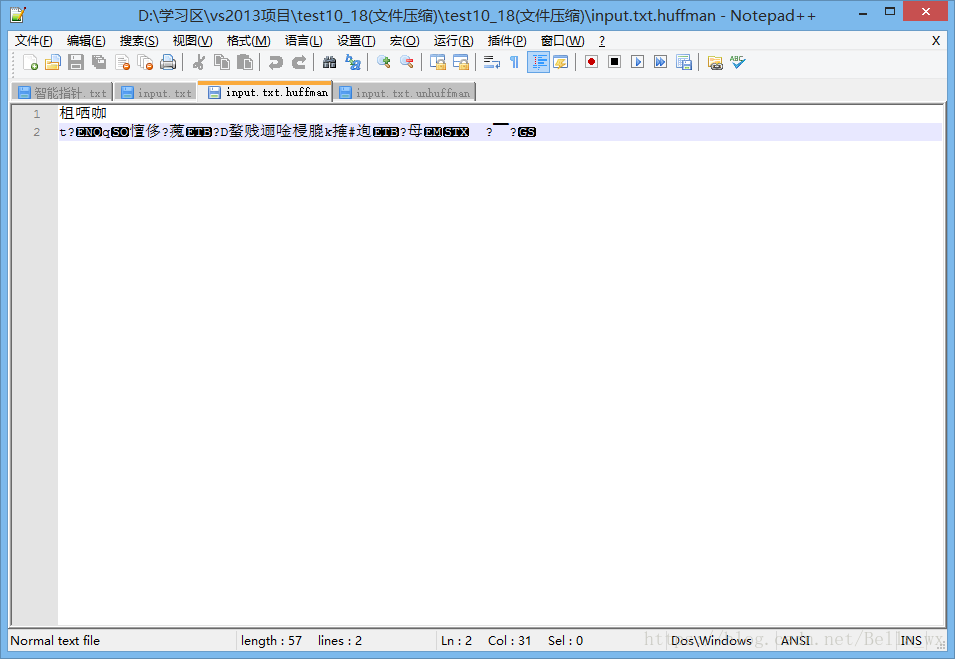Viewport: 955px width, 659px height.
Task: Open the 搜索(S) menu
Action: click(139, 41)
